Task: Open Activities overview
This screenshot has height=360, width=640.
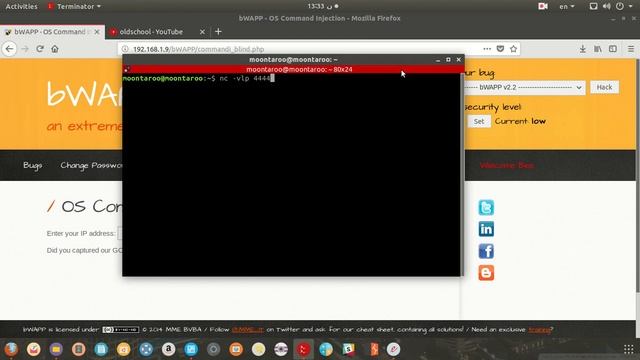Action: [21, 7]
